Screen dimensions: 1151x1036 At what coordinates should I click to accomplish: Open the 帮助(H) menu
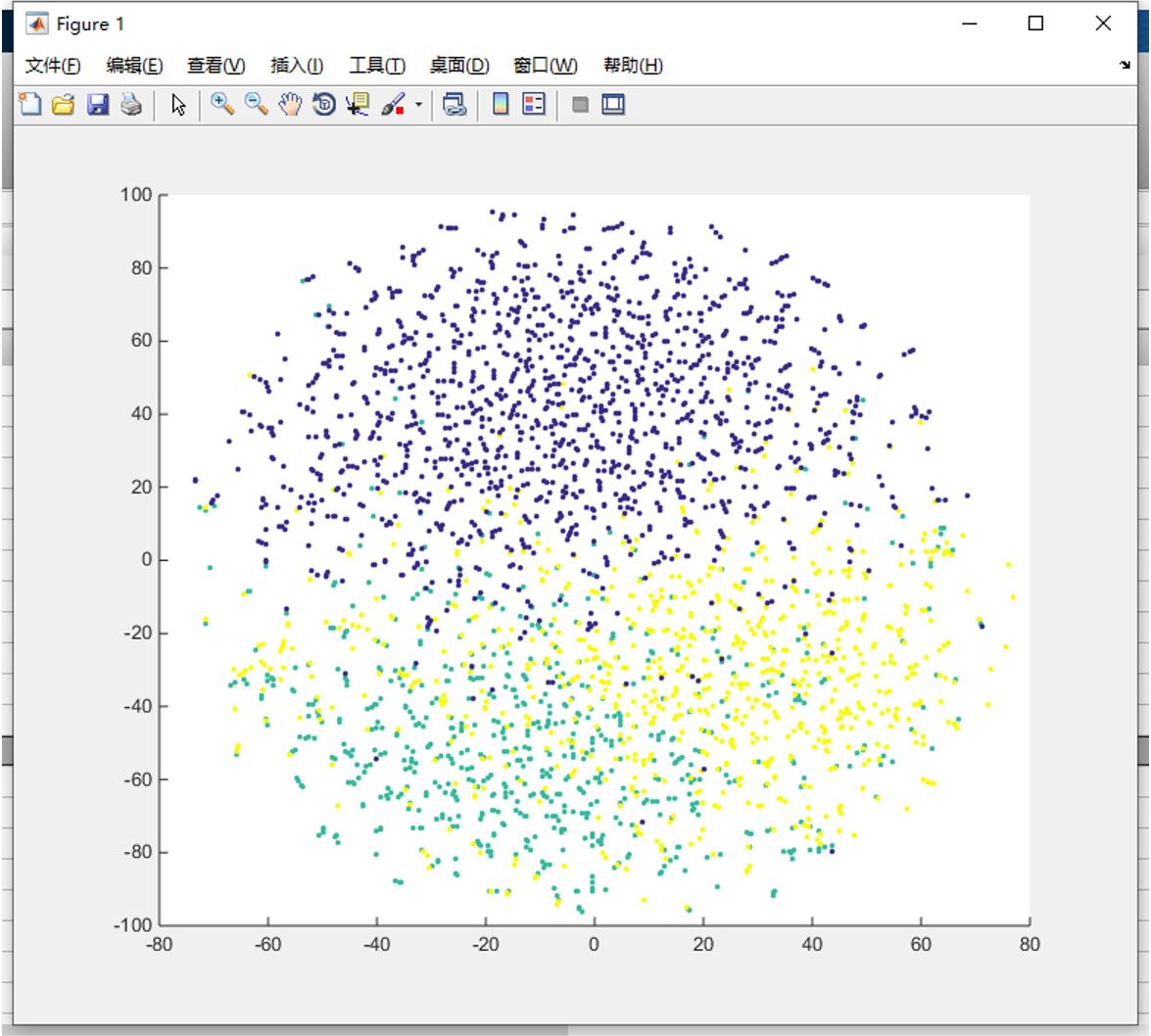point(633,66)
